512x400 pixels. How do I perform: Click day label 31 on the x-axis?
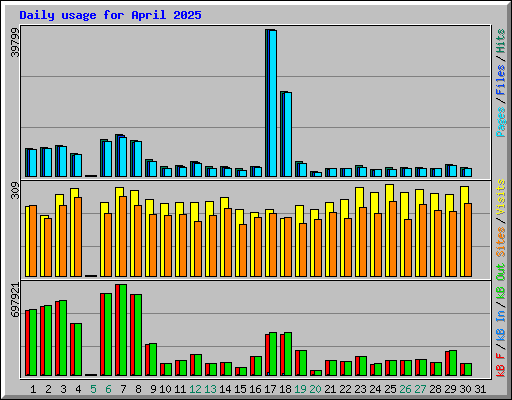480,389
